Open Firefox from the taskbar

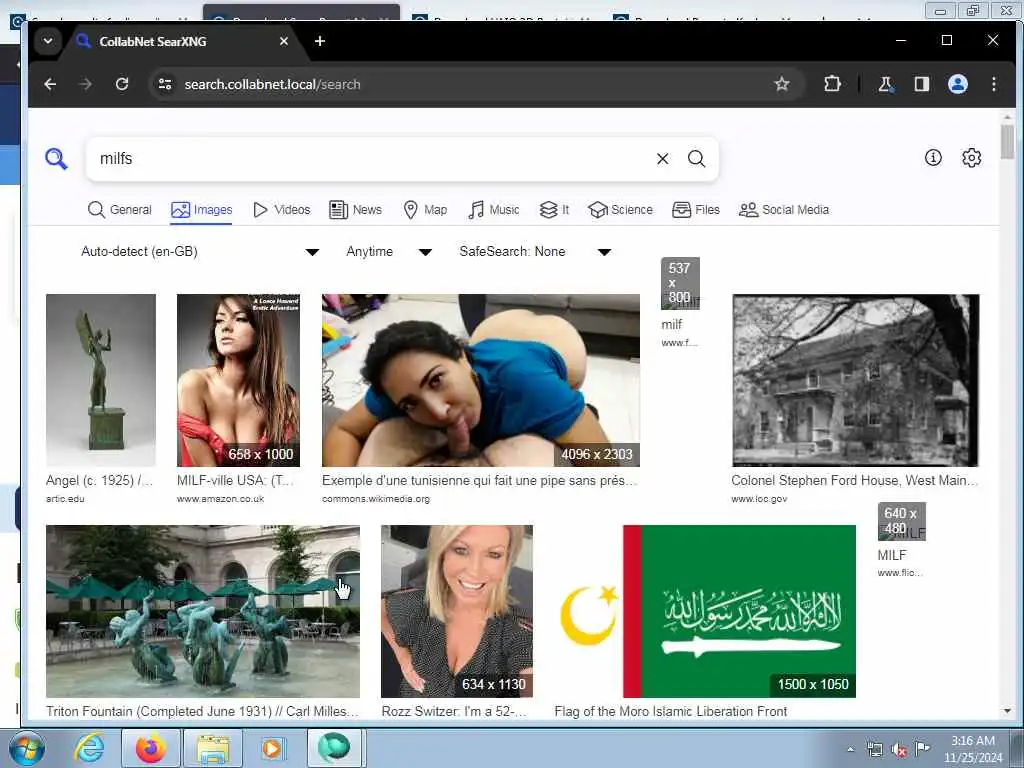coord(150,748)
